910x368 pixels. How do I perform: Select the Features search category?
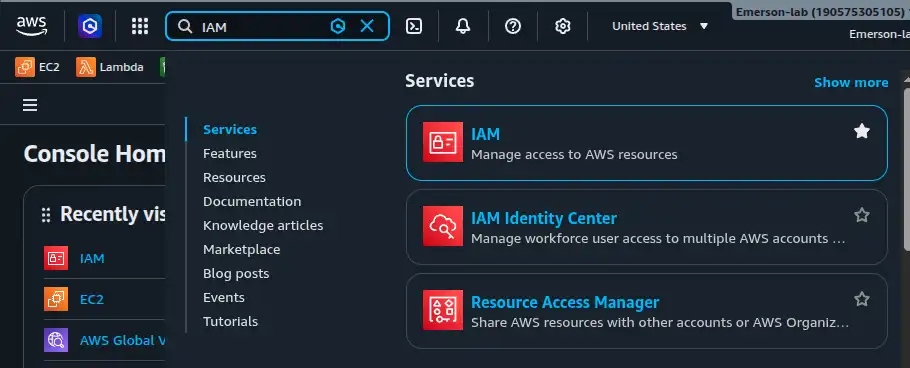pos(230,154)
